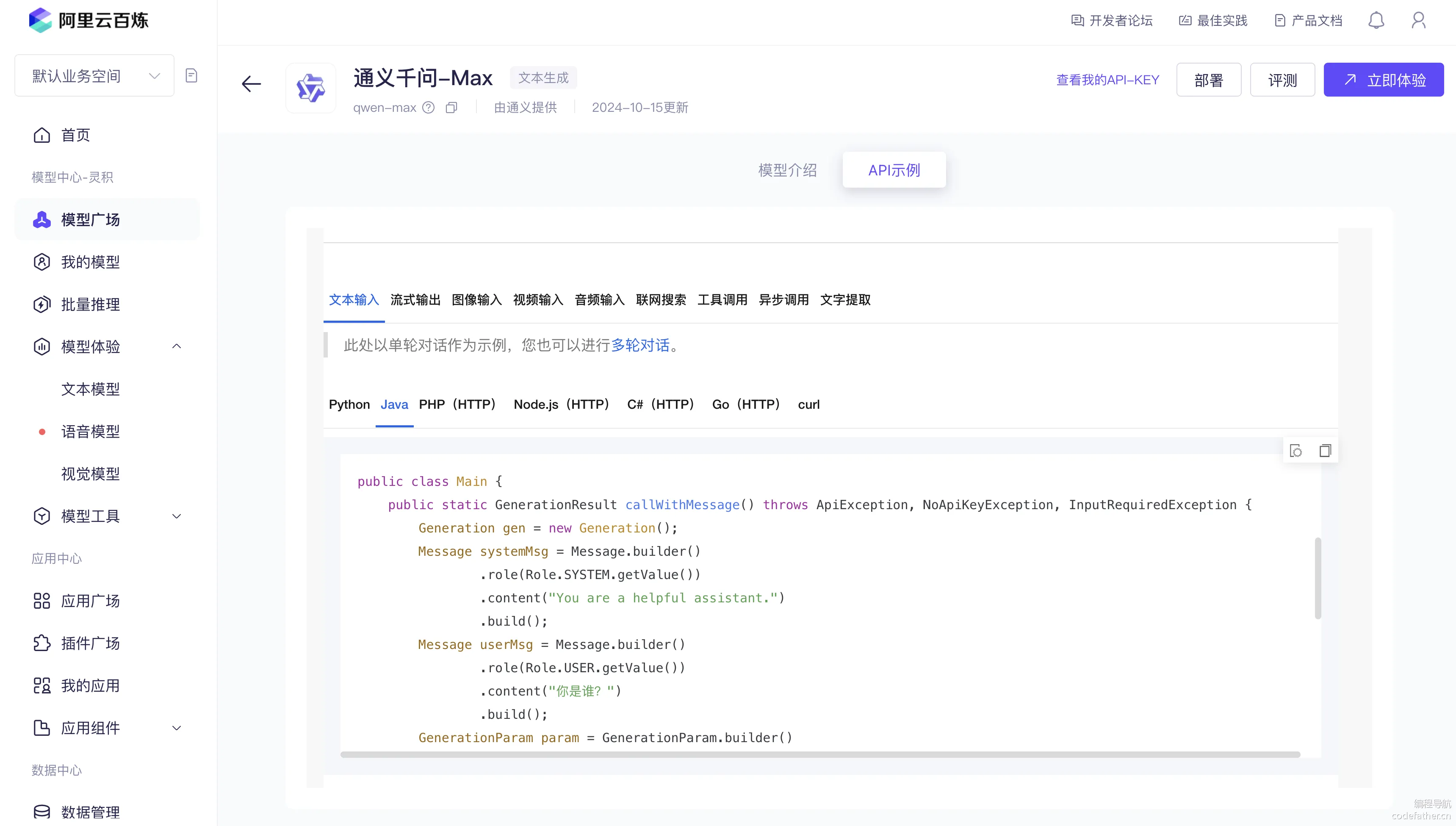Open 语音模型 in the sidebar
1456x826 pixels.
(91, 432)
